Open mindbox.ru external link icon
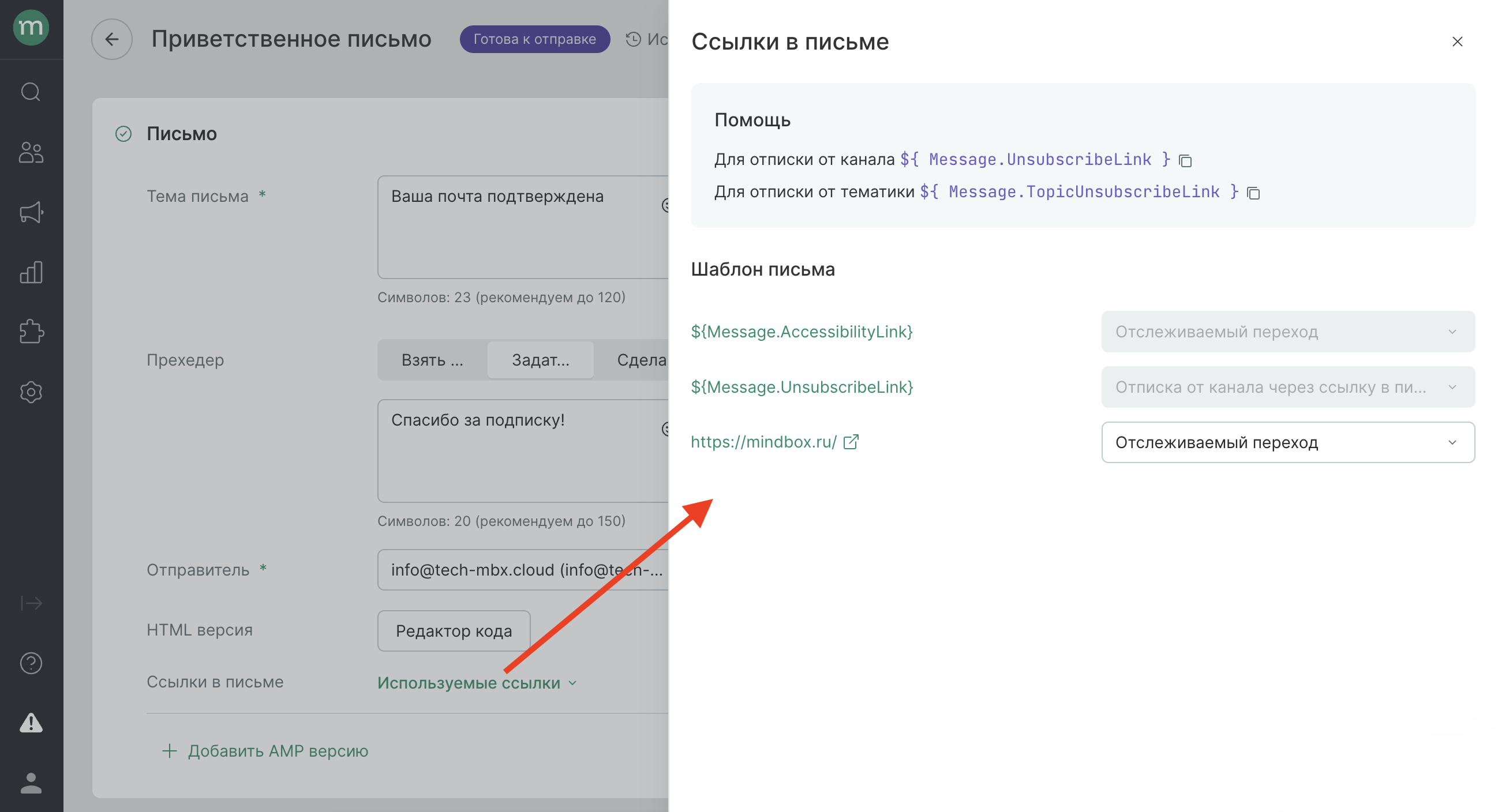This screenshot has width=1498, height=812. [851, 442]
